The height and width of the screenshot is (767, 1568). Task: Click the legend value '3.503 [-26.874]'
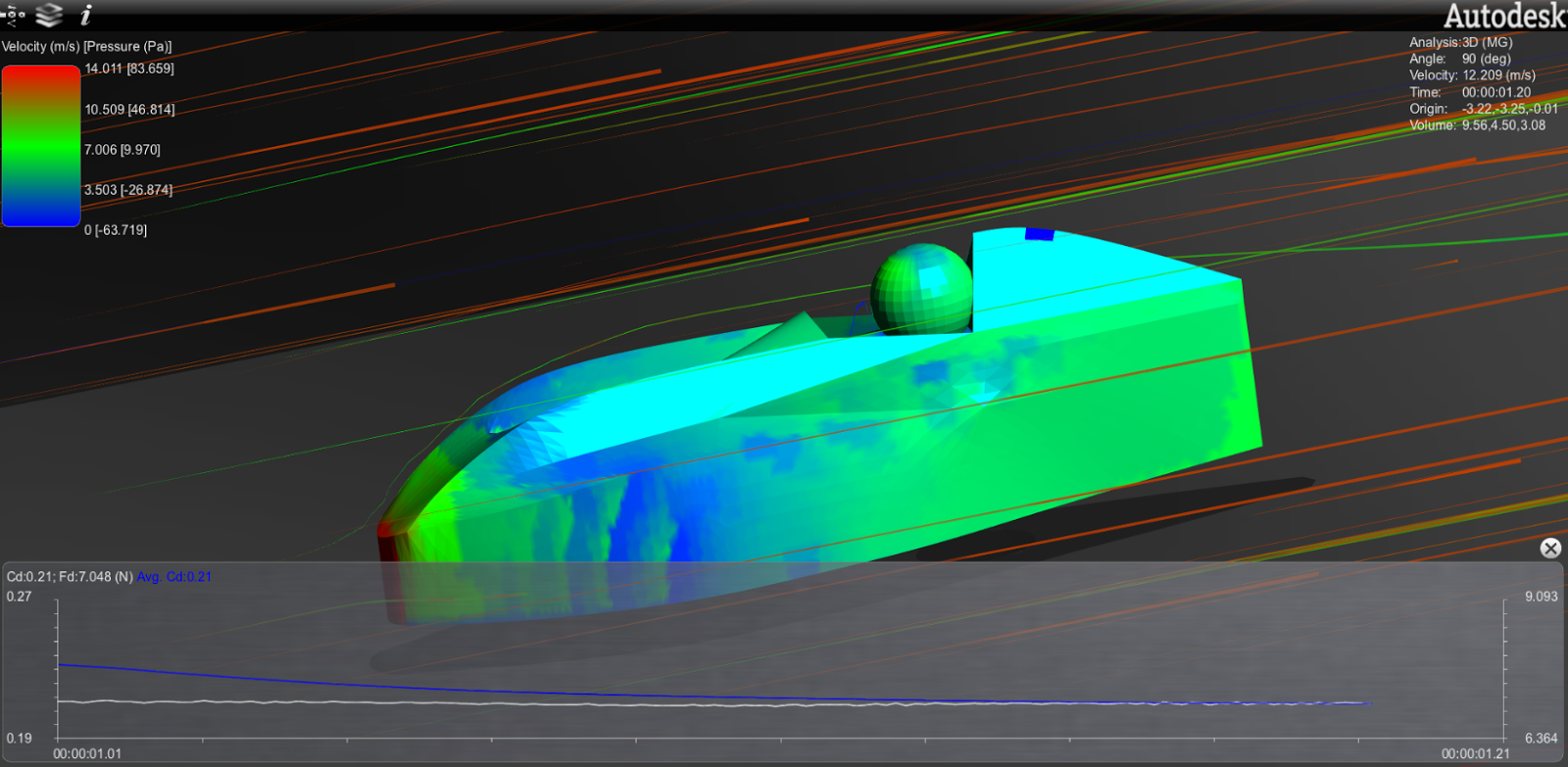[128, 189]
